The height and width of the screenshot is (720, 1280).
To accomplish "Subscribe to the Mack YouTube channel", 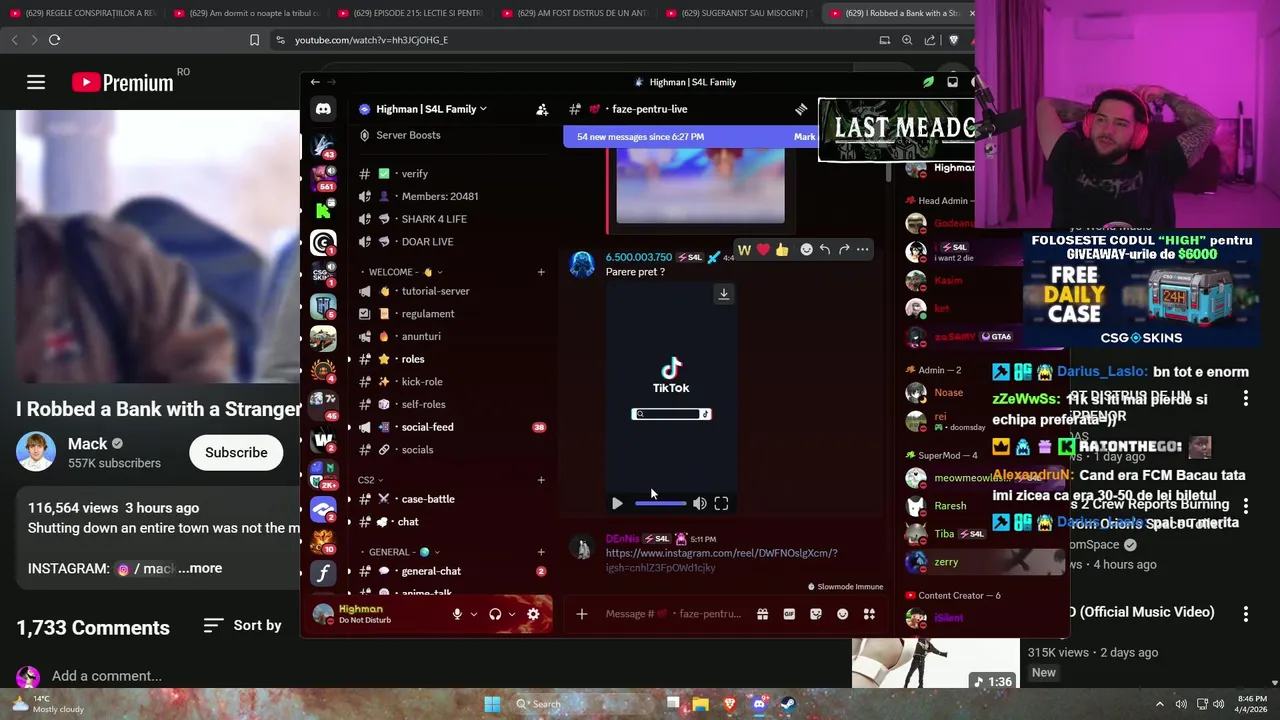I will (236, 453).
